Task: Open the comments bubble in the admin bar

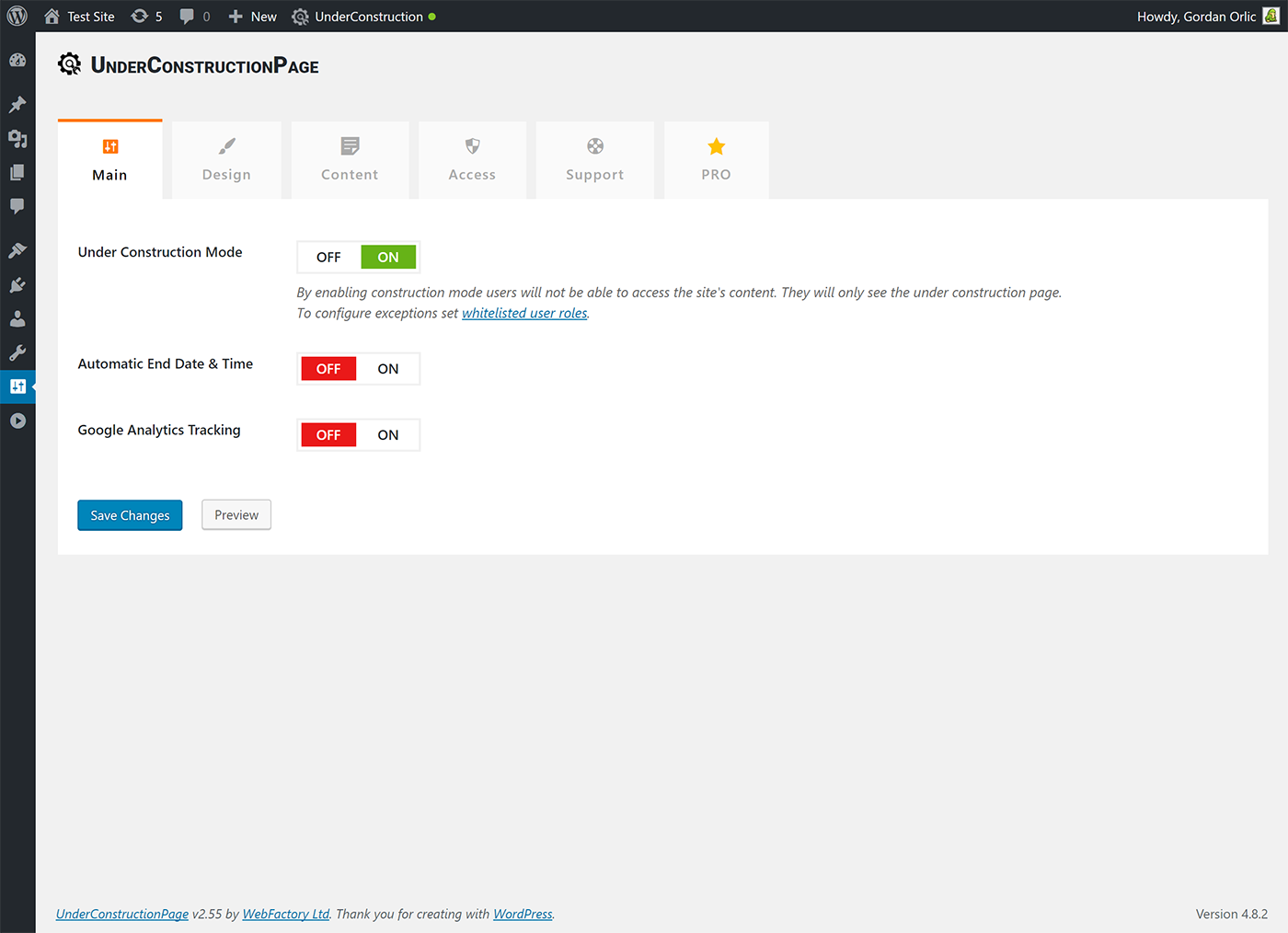Action: (x=187, y=17)
